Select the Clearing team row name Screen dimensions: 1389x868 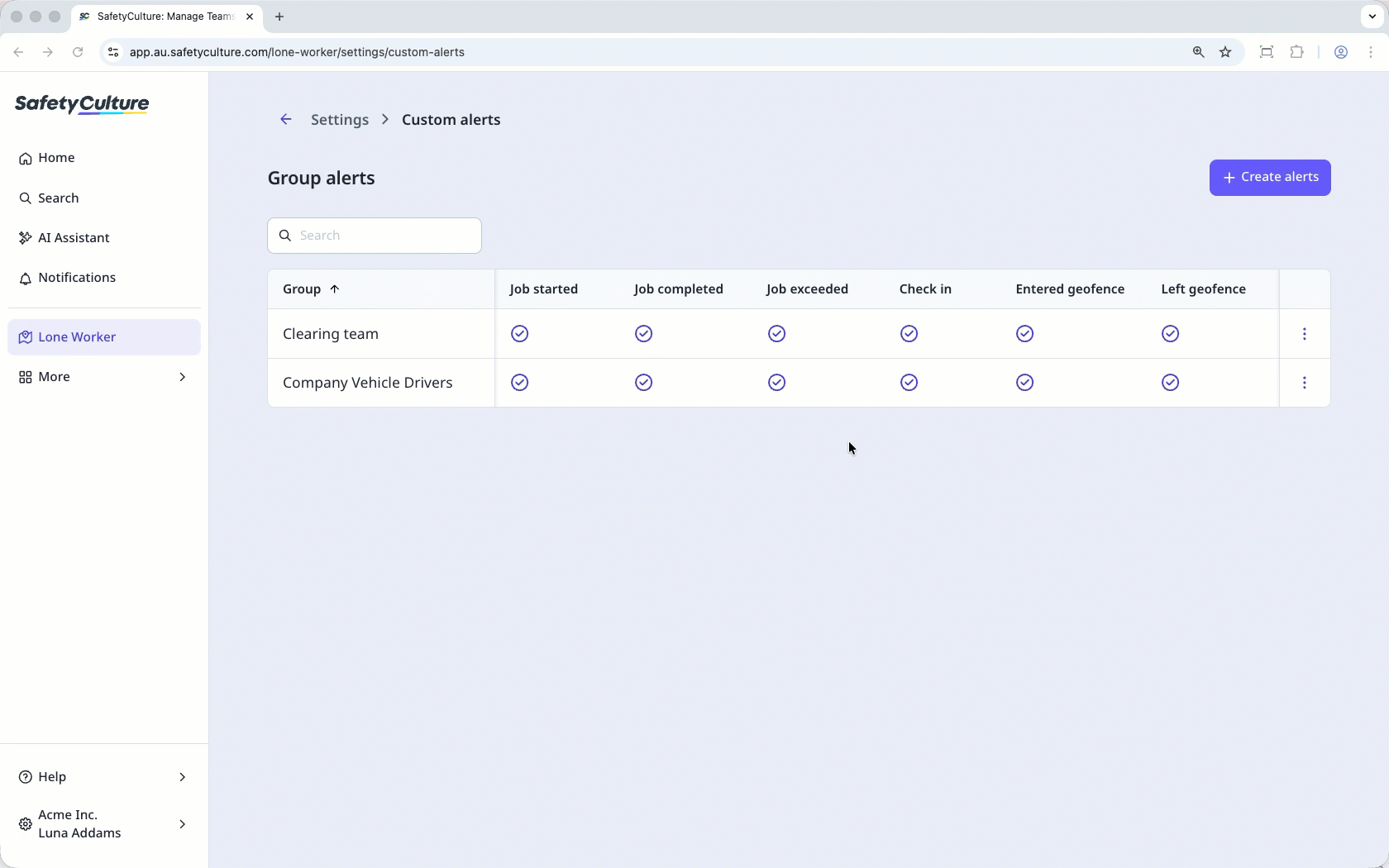[x=331, y=334]
